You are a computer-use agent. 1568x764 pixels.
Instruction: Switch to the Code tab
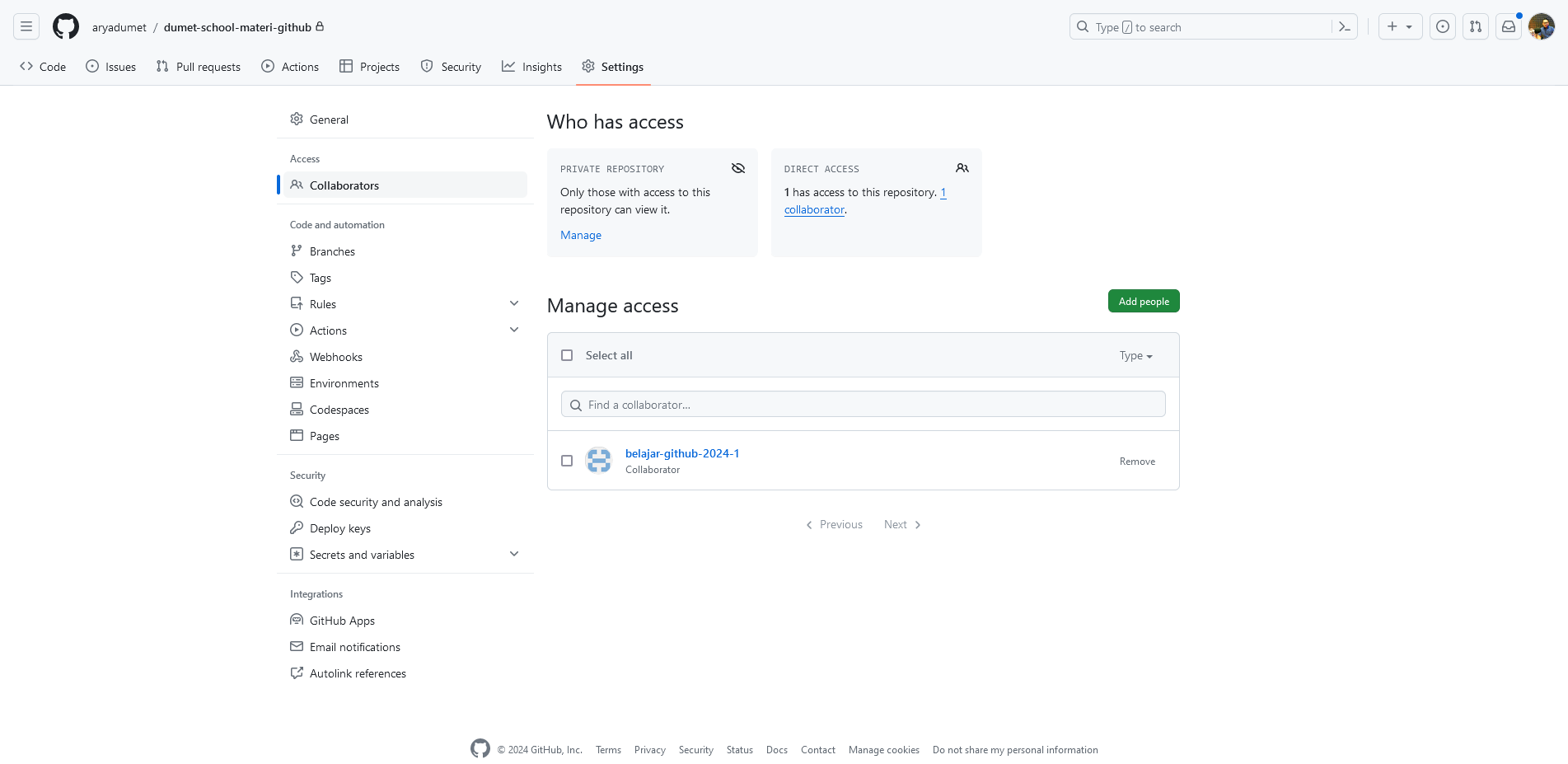(x=43, y=67)
